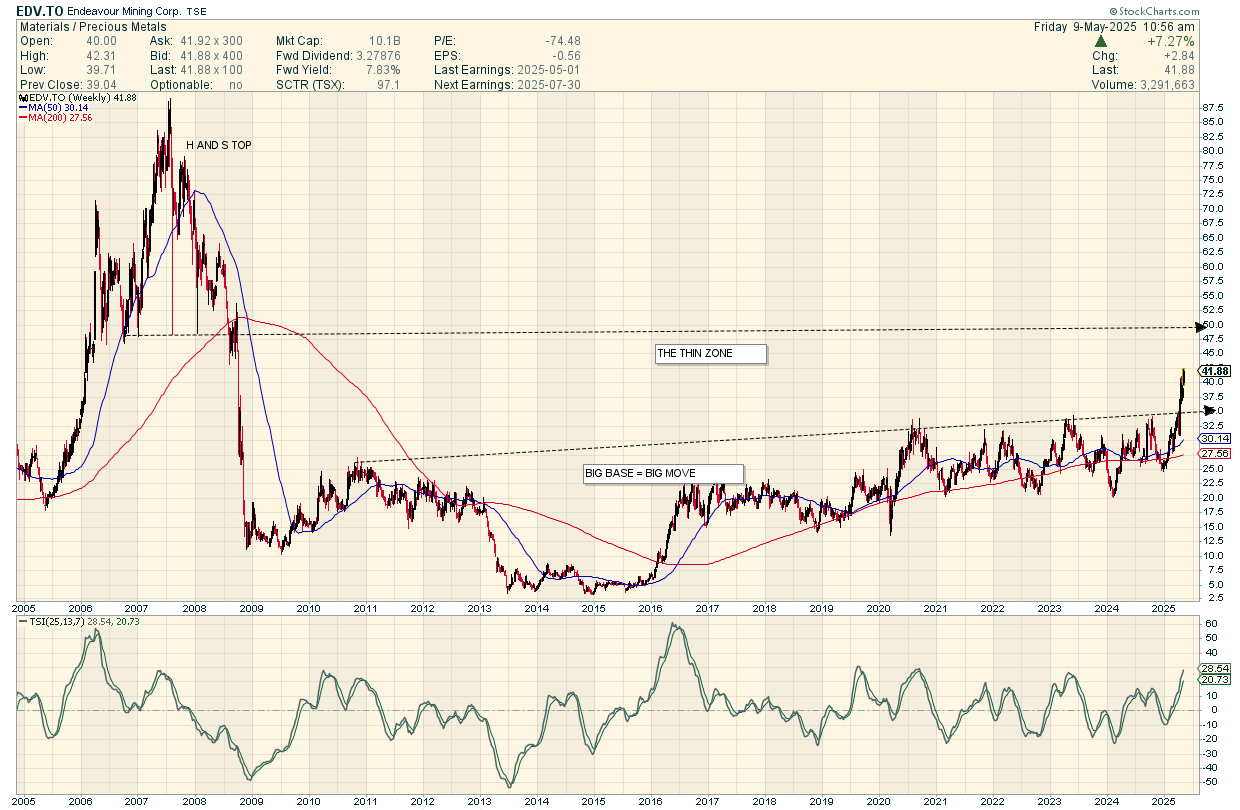Click the Next Earnings date 2025-07-30

click(546, 85)
